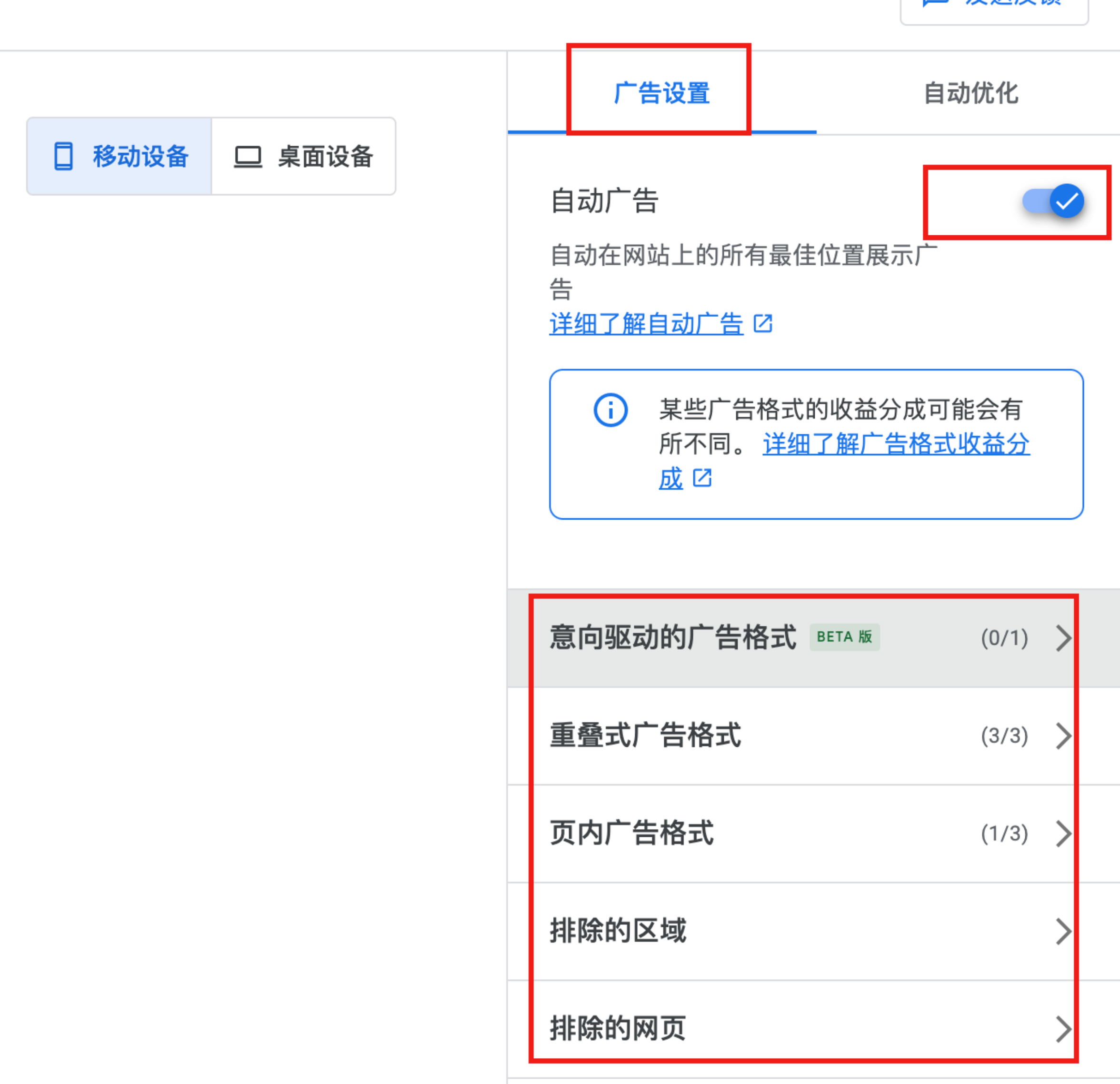Expand 页内广告格式 section
The image size is (1120, 1084).
tap(813, 833)
